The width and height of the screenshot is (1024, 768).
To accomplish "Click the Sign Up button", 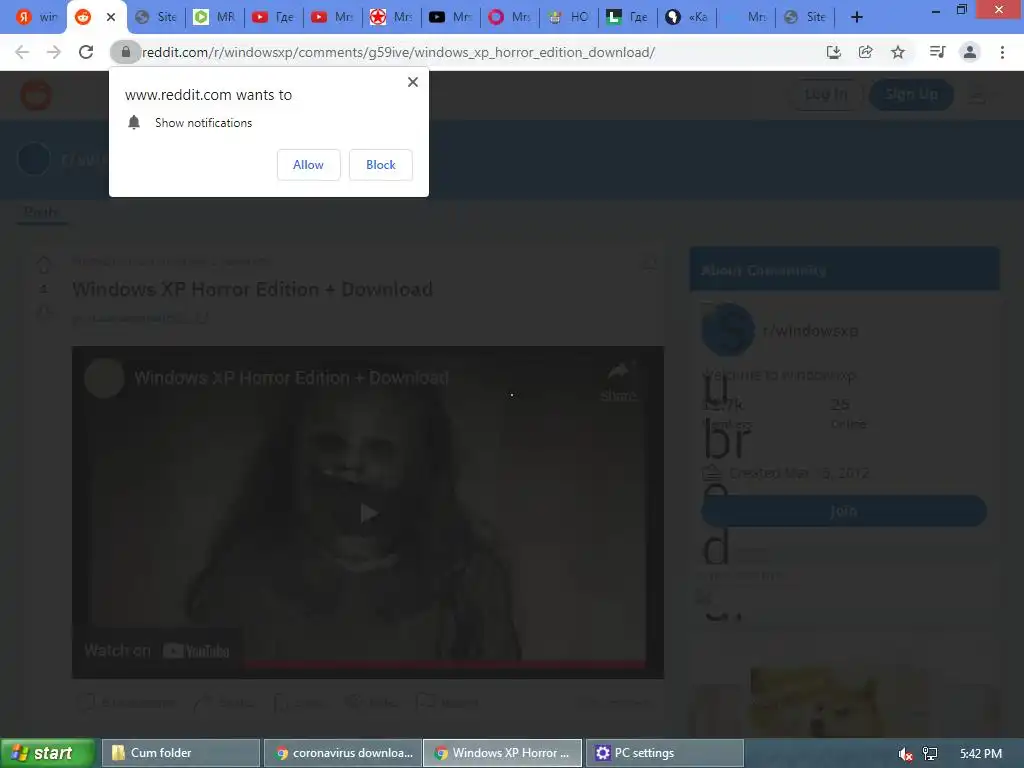I will 911,95.
